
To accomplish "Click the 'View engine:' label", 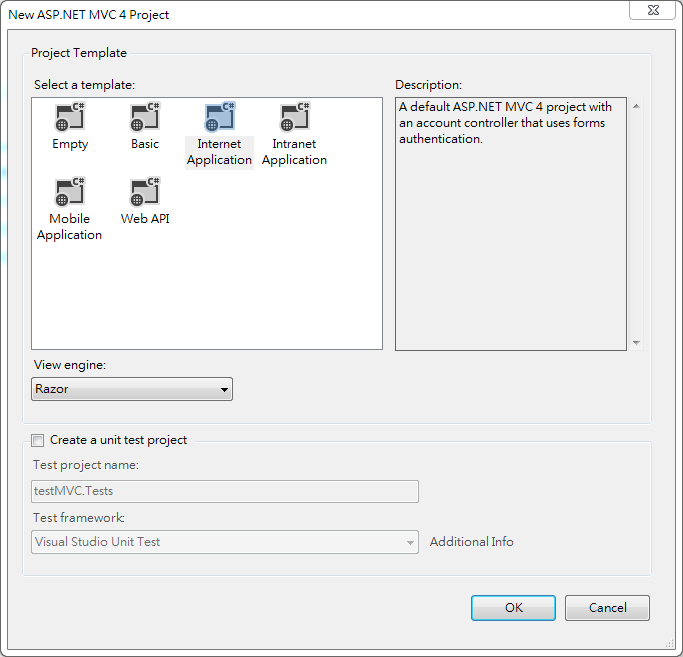I will pyautogui.click(x=70, y=365).
